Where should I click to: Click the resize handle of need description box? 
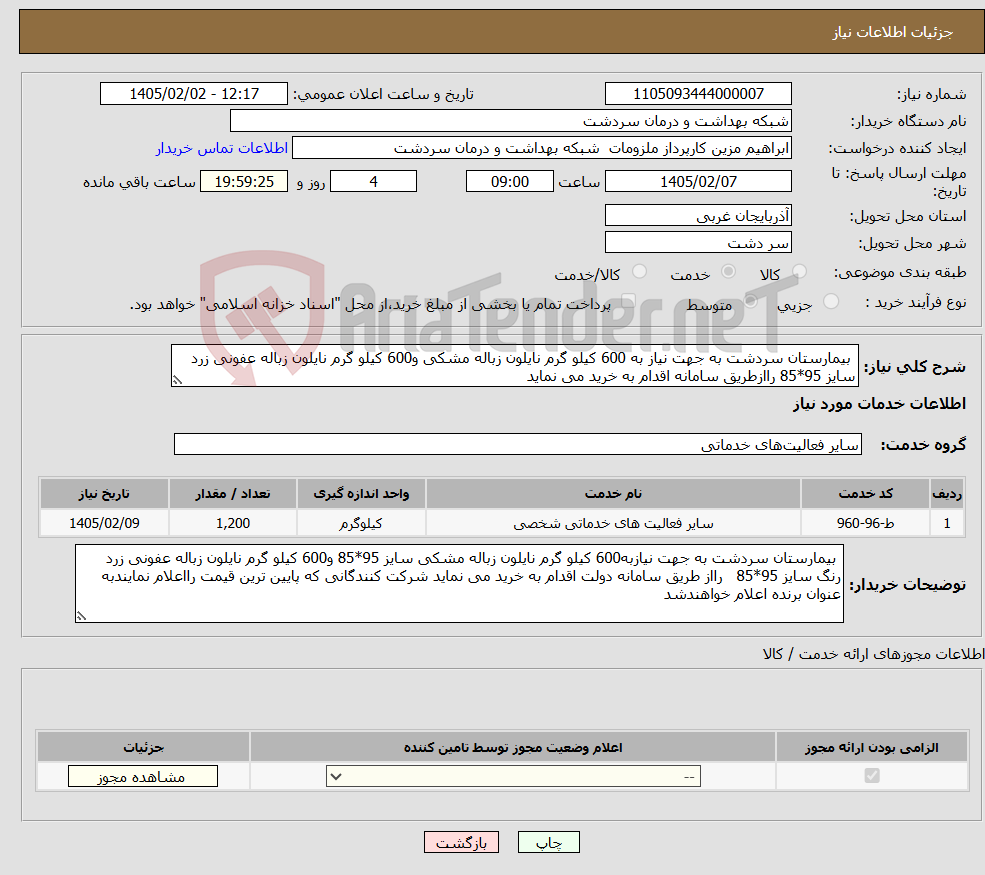coord(177,380)
